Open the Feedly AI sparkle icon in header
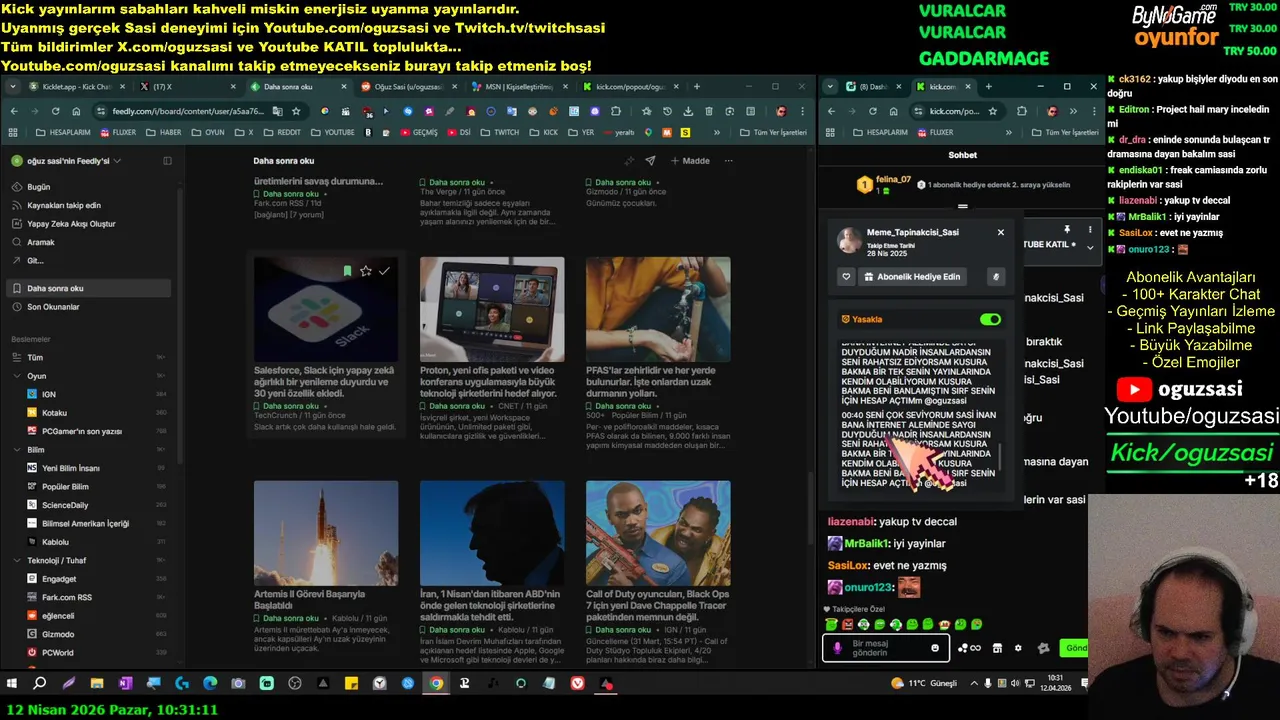The height and width of the screenshot is (720, 1280). (629, 160)
